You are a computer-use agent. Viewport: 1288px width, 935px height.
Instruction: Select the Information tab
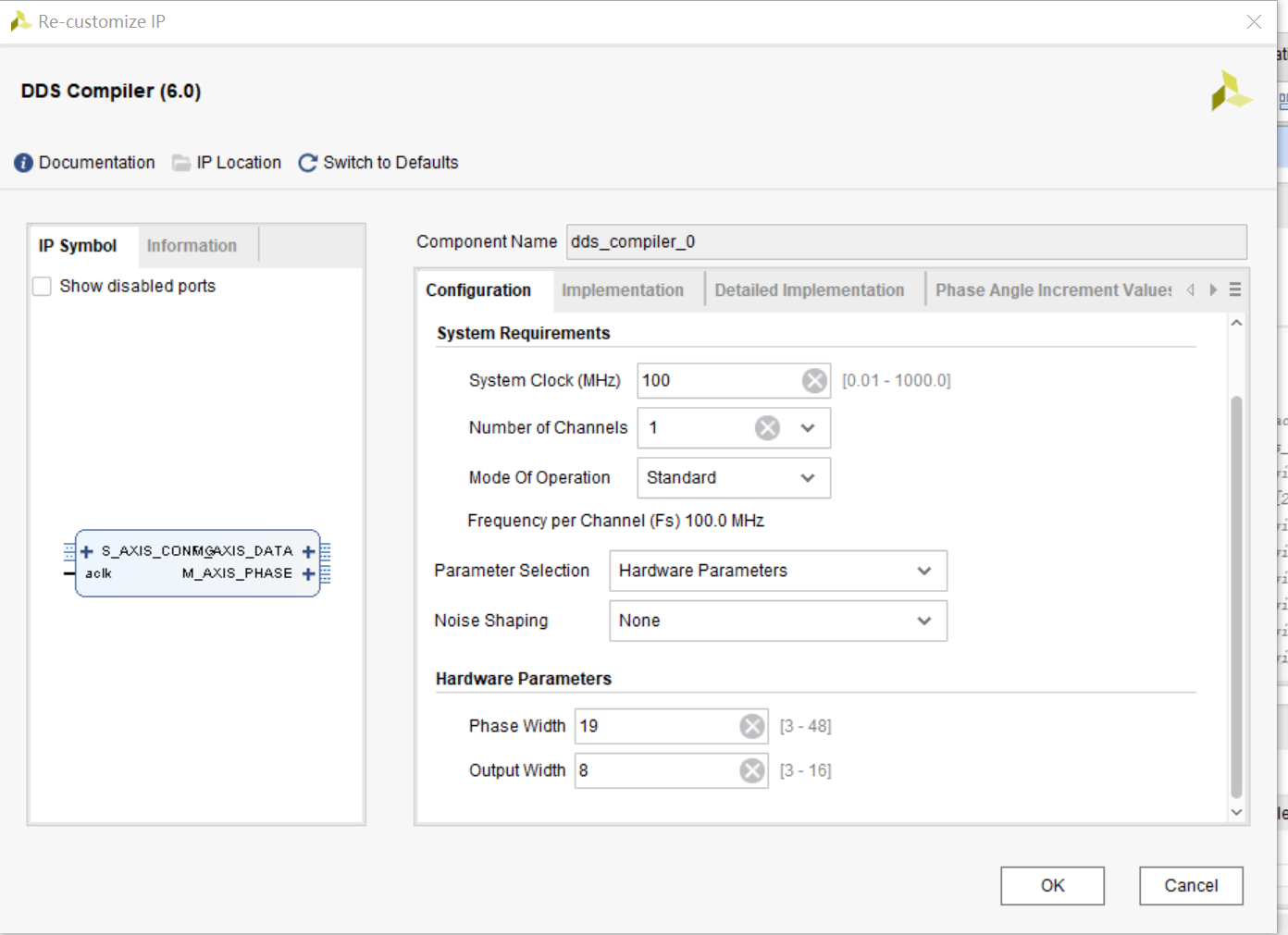coord(192,246)
